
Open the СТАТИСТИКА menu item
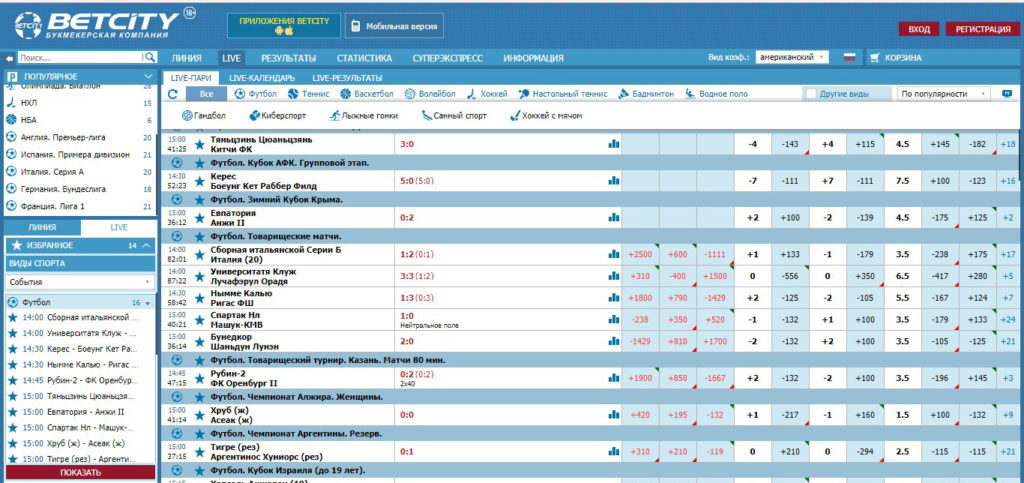tap(364, 58)
